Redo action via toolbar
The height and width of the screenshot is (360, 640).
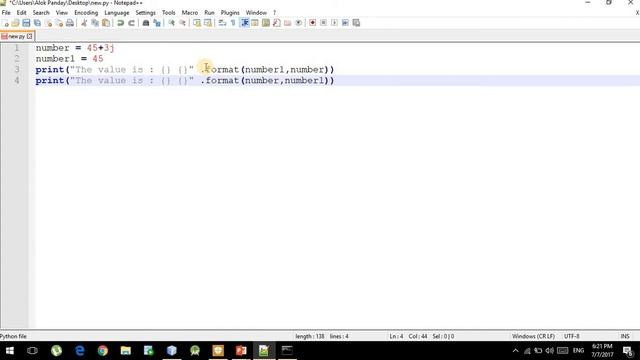131,23
